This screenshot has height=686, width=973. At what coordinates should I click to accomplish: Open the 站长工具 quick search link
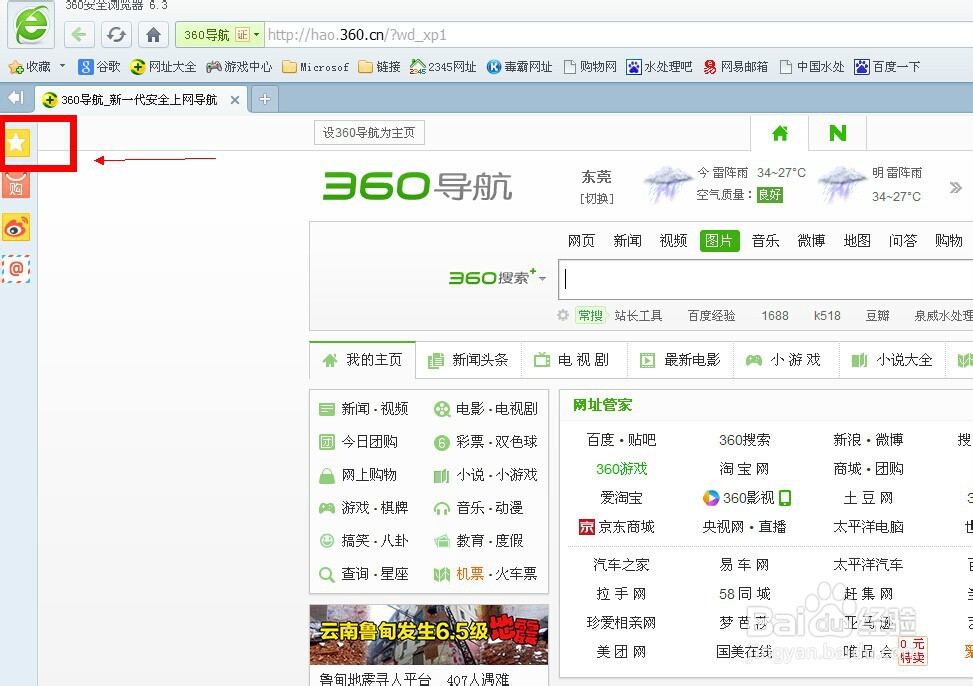tap(638, 315)
